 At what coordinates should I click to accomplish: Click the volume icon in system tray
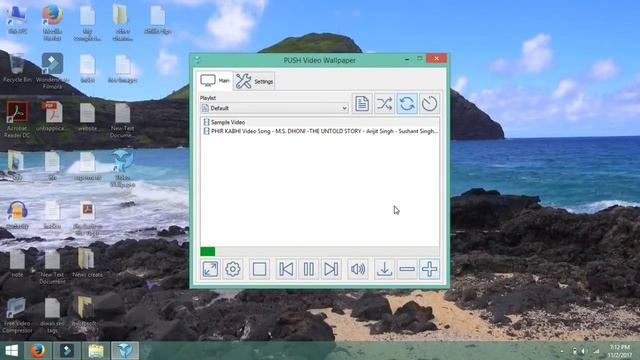[x=584, y=351]
